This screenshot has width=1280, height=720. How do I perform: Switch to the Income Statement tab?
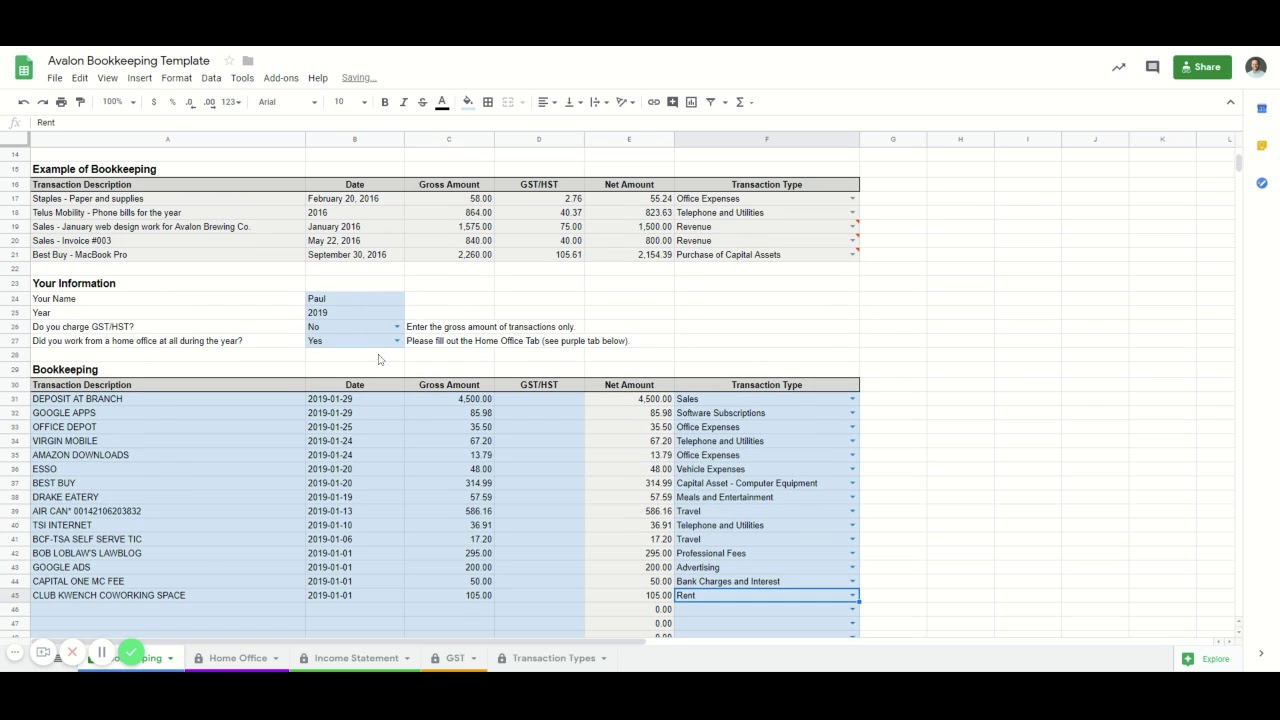pyautogui.click(x=356, y=658)
